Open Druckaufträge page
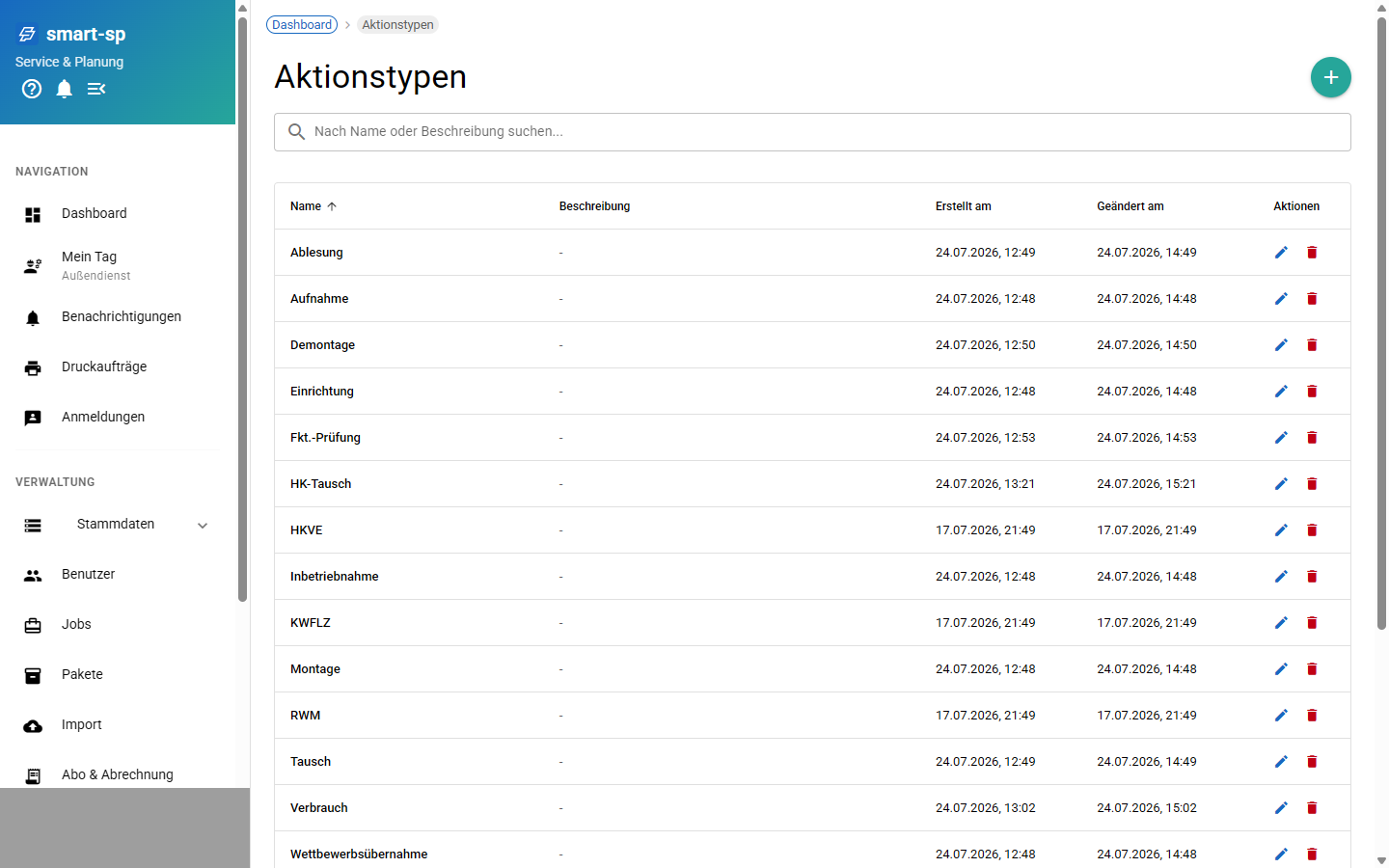Screen dimensions: 1389x868 pyautogui.click(x=118, y=367)
